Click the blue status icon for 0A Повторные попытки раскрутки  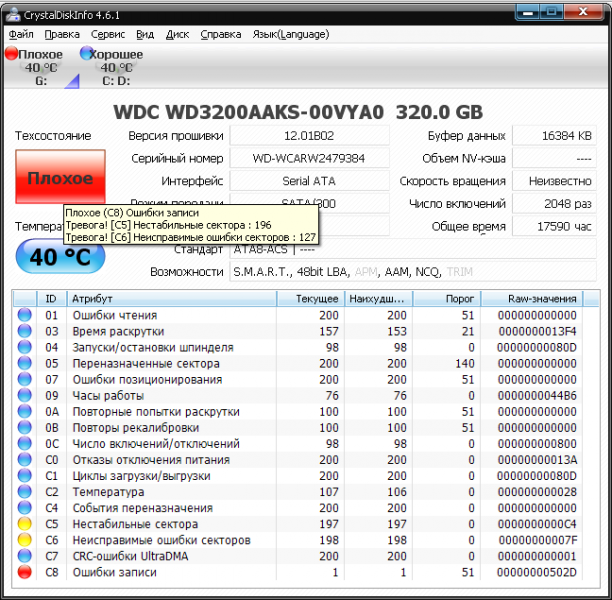(24, 411)
